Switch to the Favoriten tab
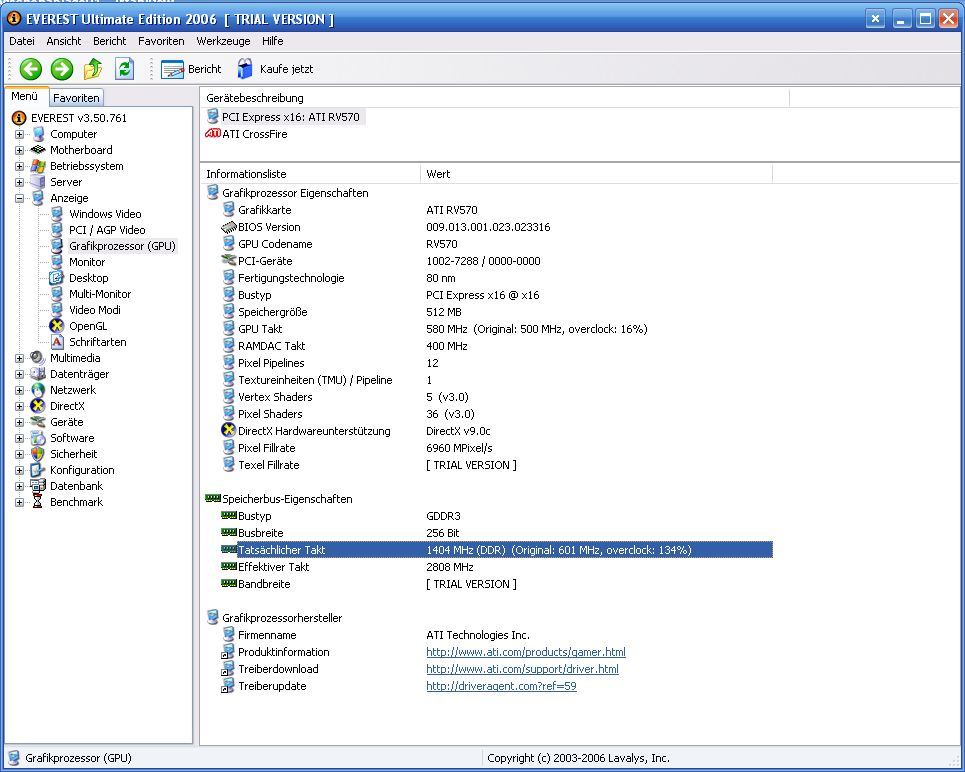This screenshot has width=965, height=772. coord(76,97)
